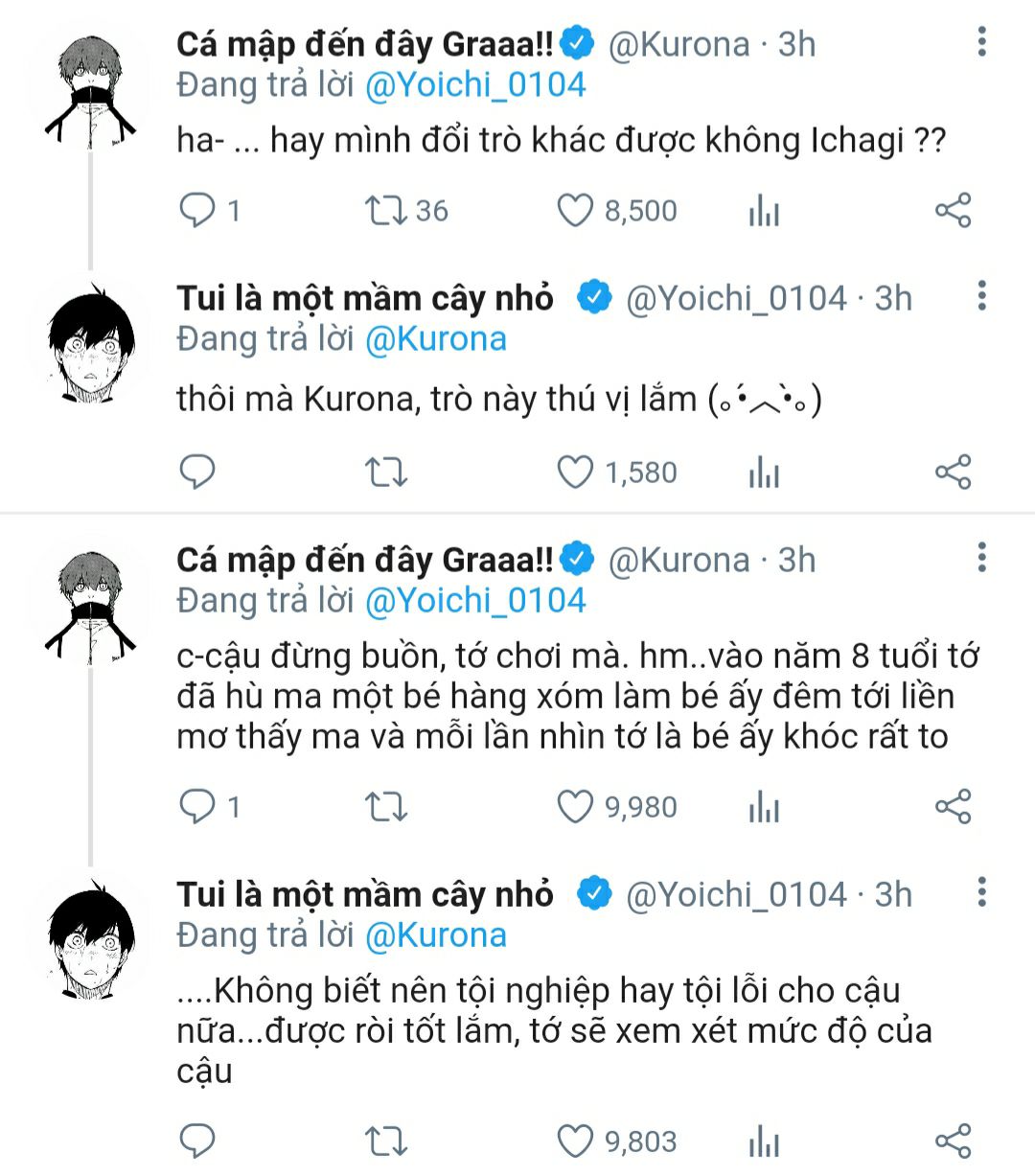Like the tweet with 8,500 likes

(575, 210)
